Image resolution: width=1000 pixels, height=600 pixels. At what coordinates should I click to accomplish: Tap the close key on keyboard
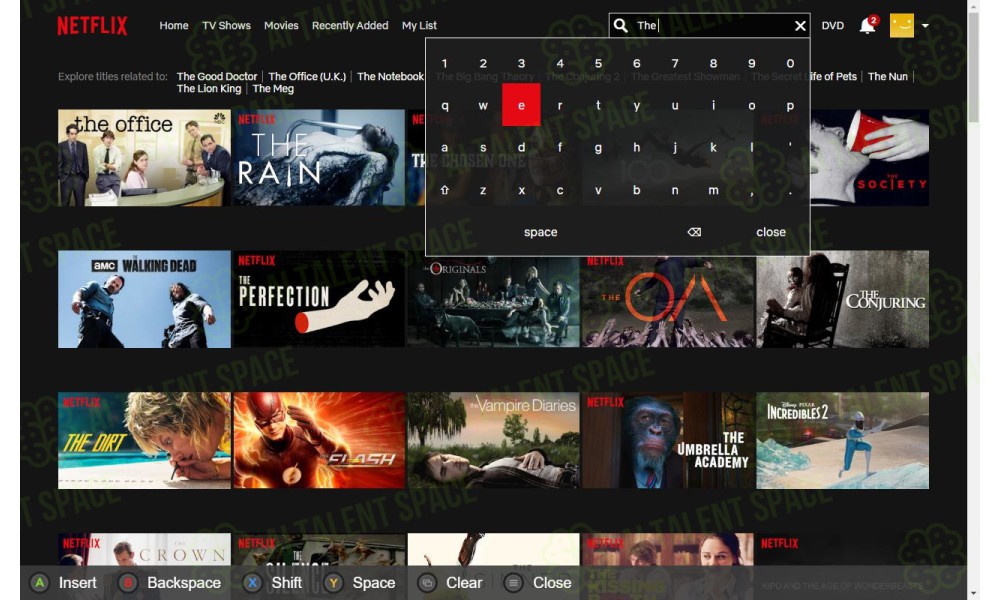point(771,232)
